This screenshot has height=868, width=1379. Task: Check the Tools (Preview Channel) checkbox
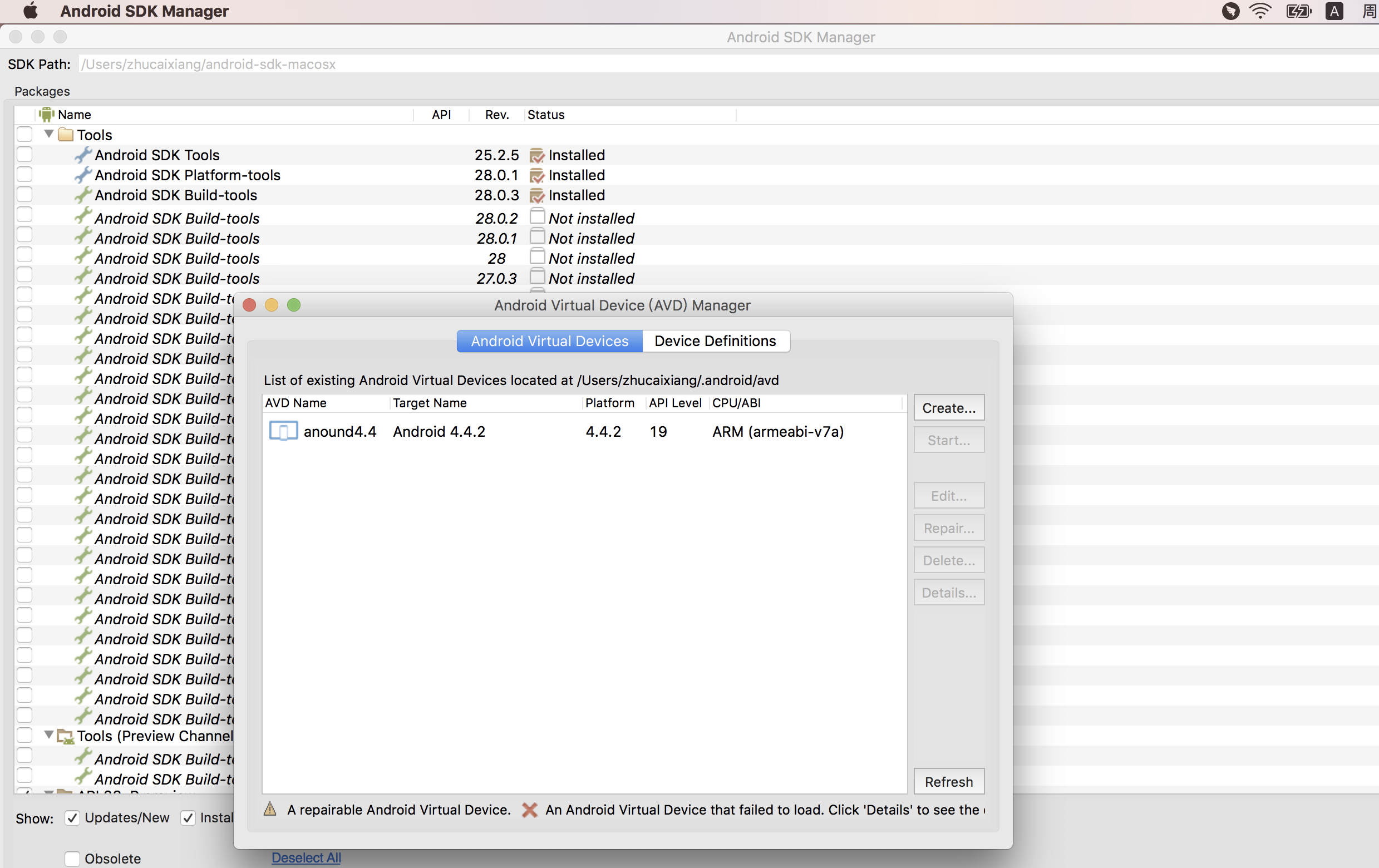click(x=24, y=735)
